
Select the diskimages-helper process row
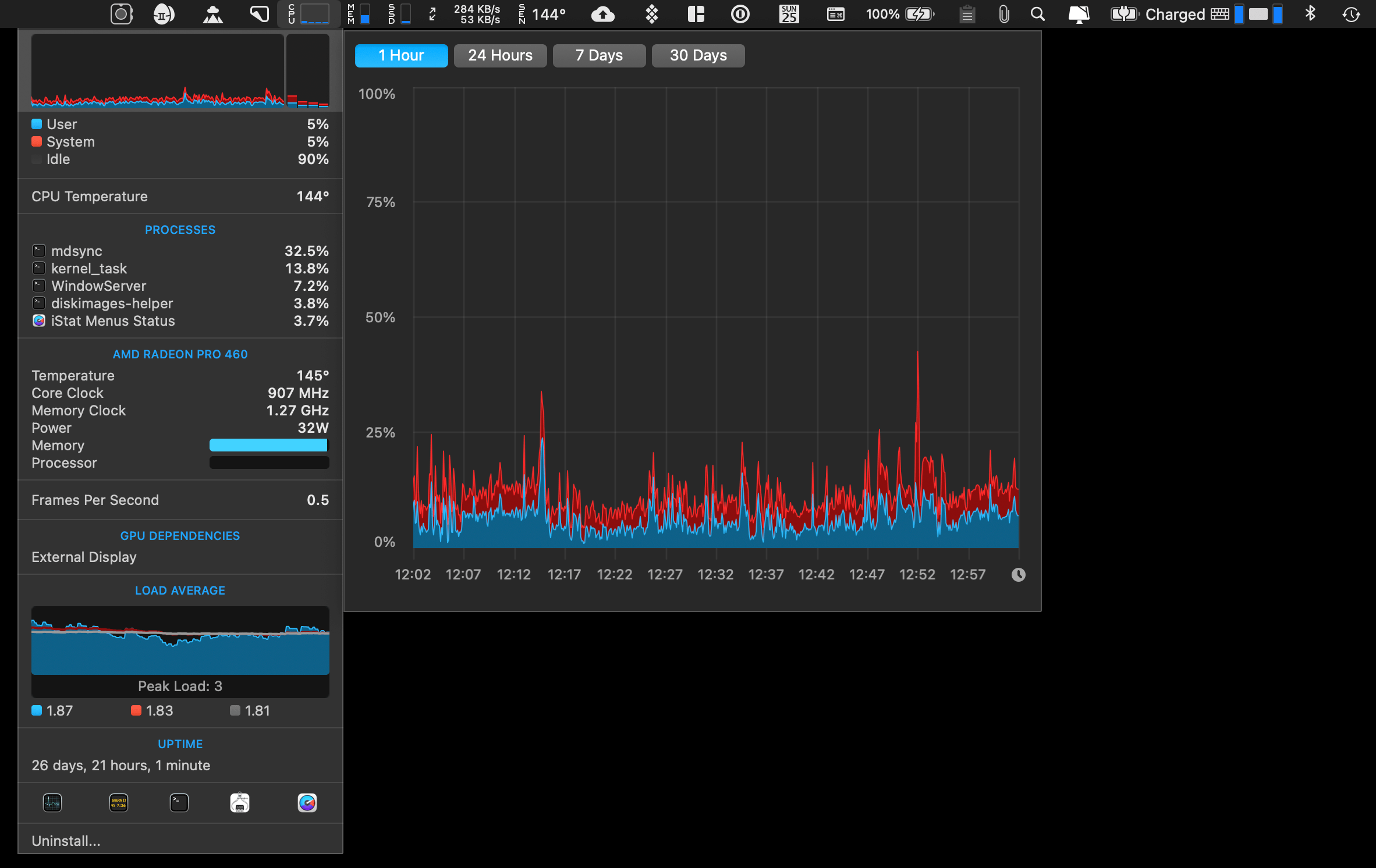(x=180, y=303)
